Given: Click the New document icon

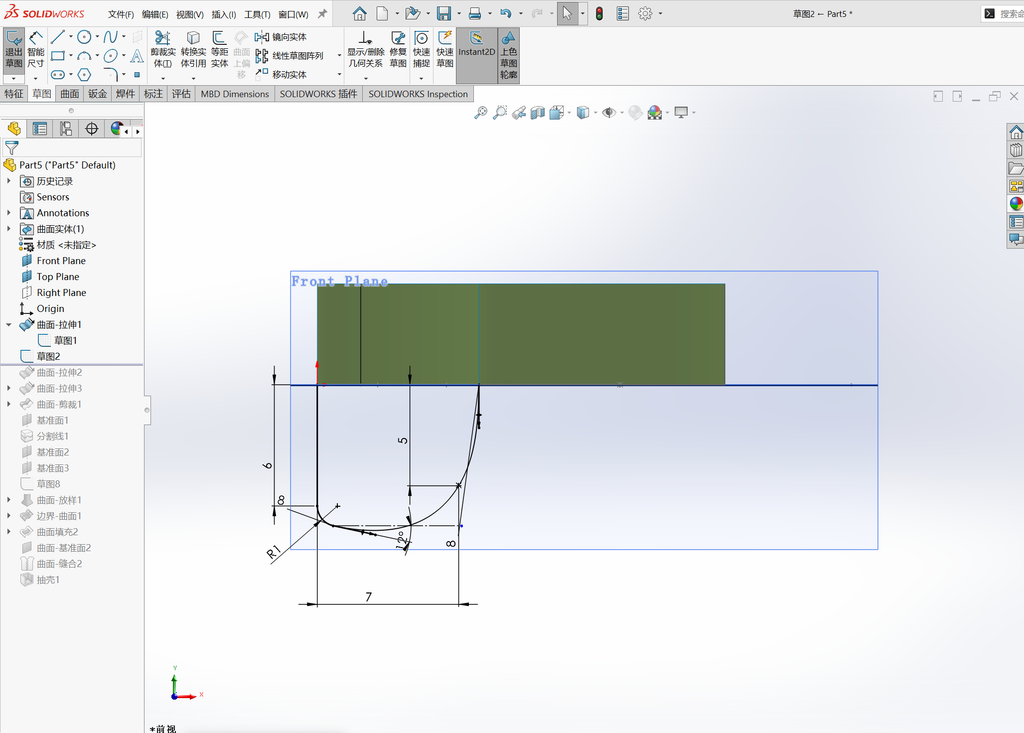Looking at the screenshot, I should (382, 14).
